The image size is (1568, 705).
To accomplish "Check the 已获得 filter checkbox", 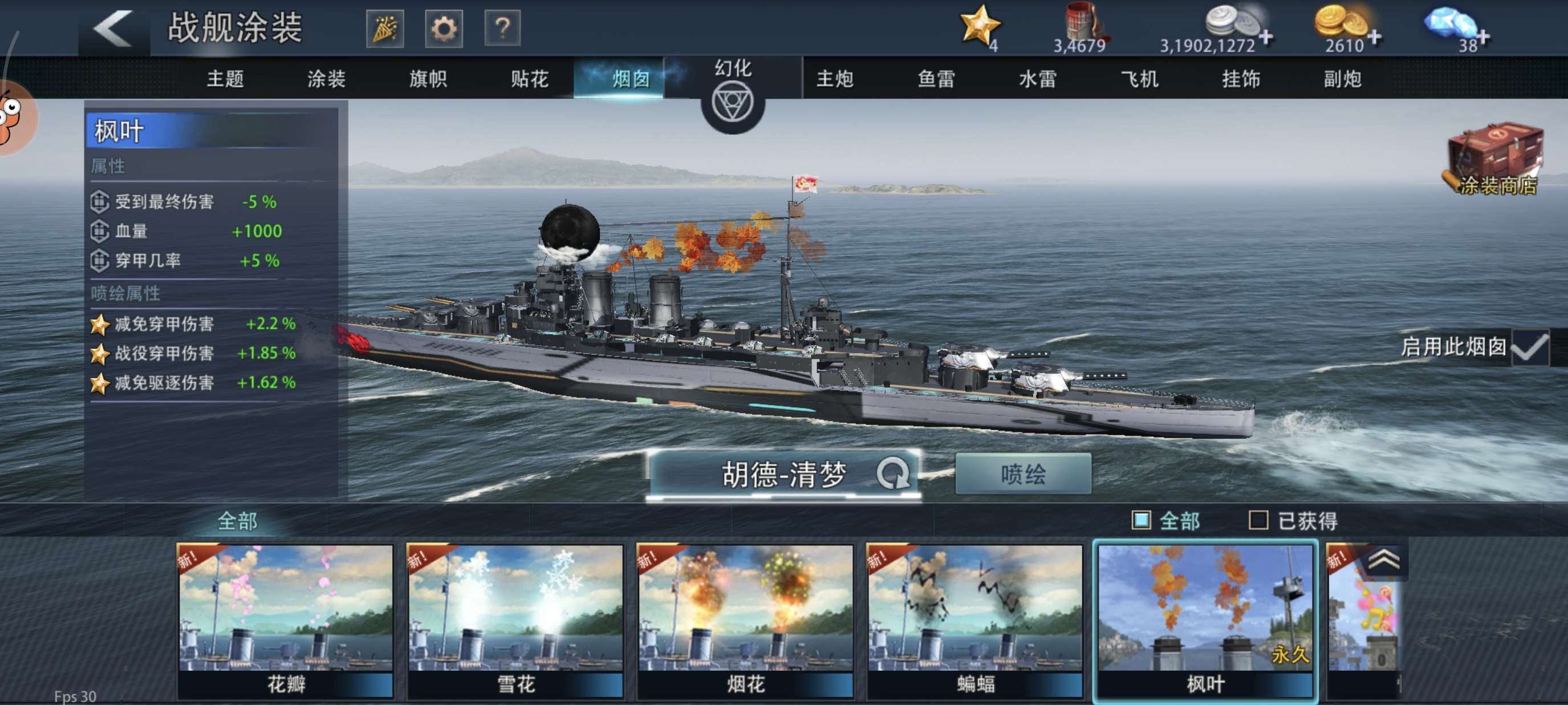I will point(1258,520).
